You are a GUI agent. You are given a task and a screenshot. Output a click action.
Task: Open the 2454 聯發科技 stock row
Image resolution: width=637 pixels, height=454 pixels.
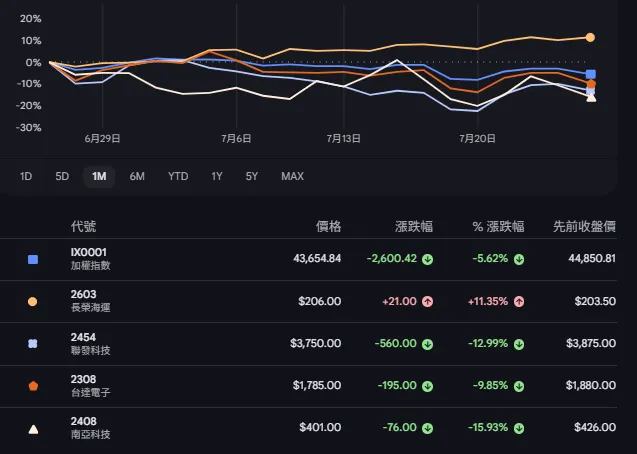coord(309,344)
